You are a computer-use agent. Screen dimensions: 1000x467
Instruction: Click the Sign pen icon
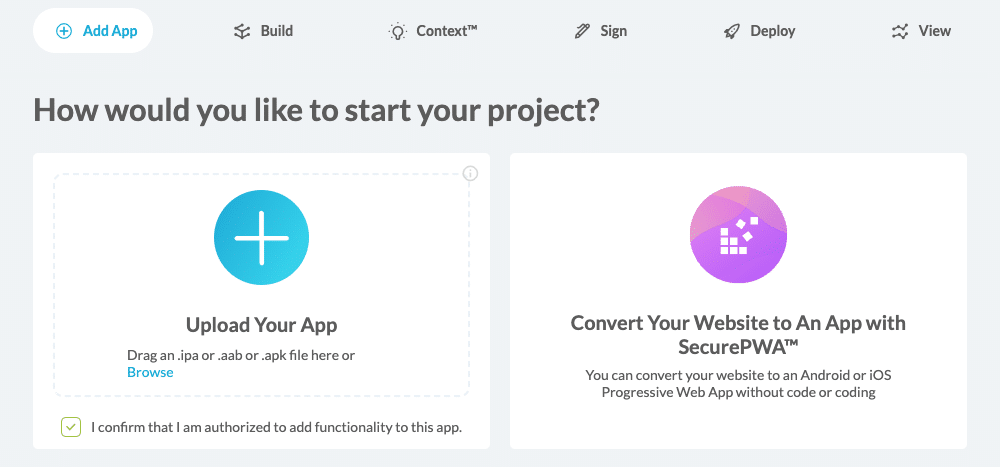coord(582,31)
